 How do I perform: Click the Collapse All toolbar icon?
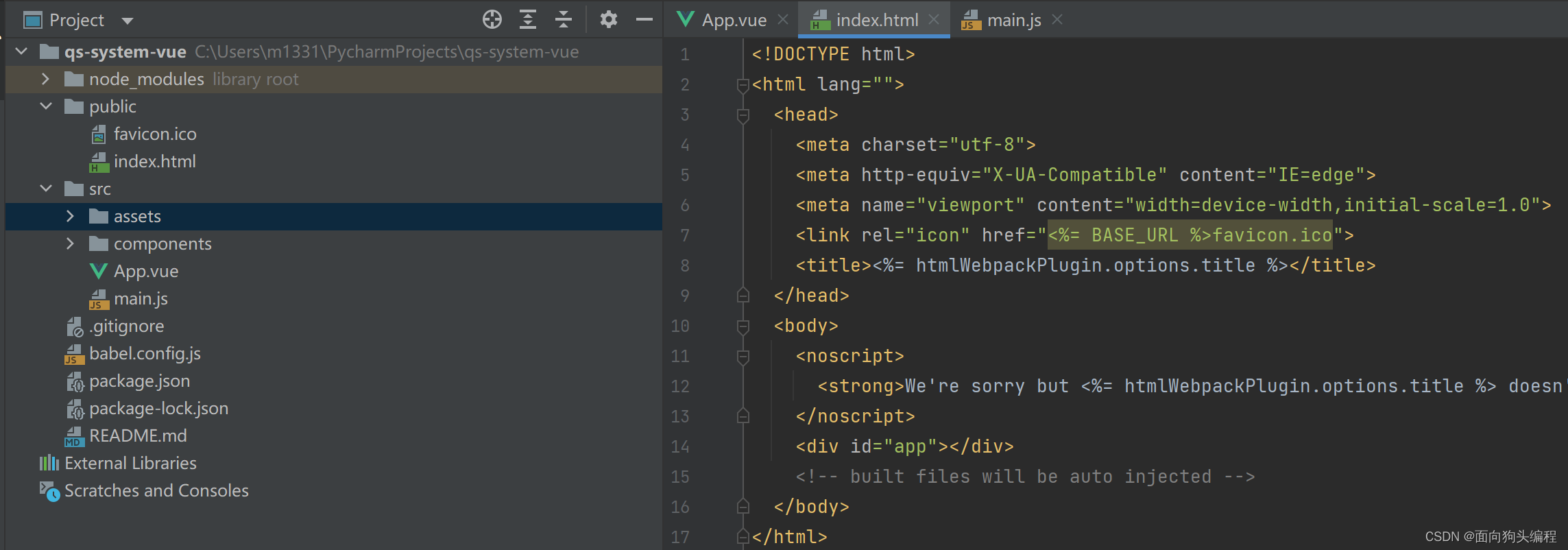pyautogui.click(x=563, y=20)
